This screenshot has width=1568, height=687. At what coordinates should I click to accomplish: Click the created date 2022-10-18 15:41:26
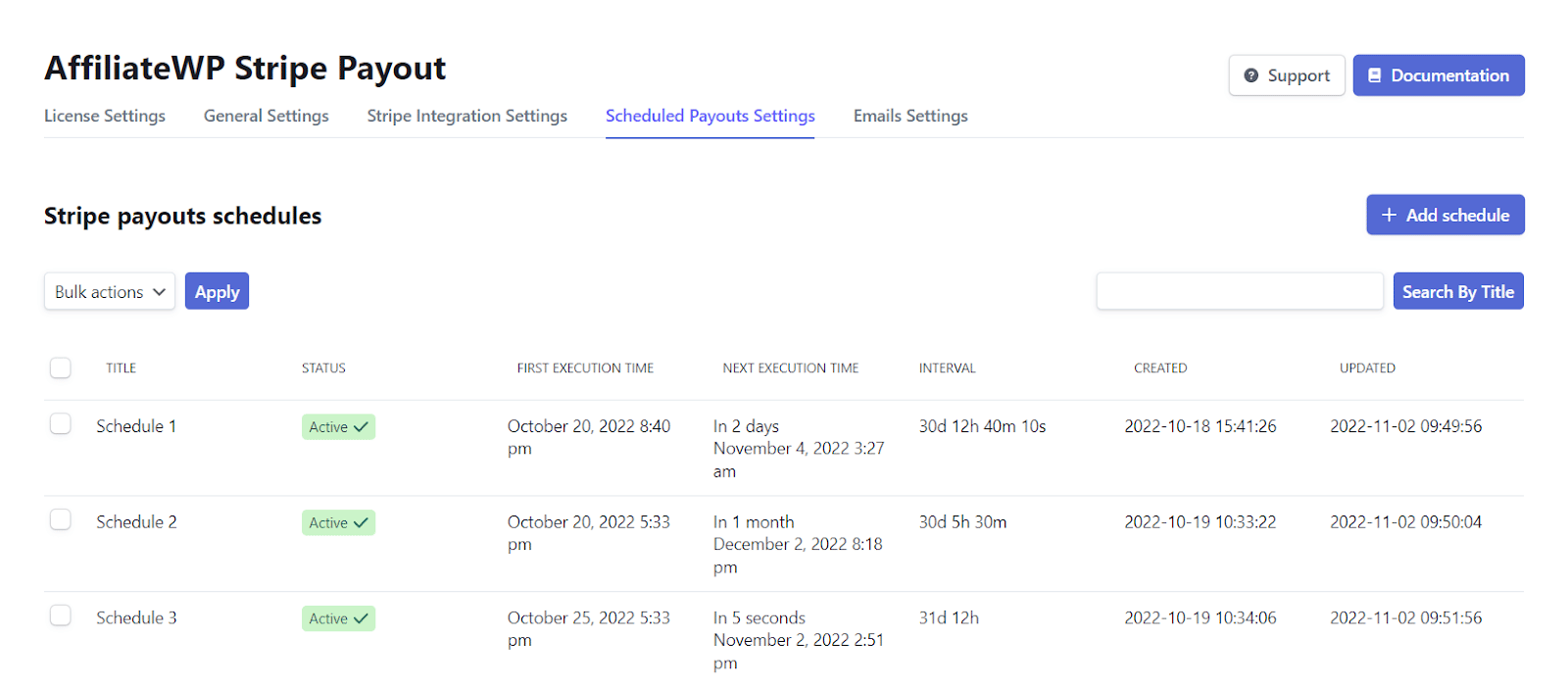coord(1200,426)
